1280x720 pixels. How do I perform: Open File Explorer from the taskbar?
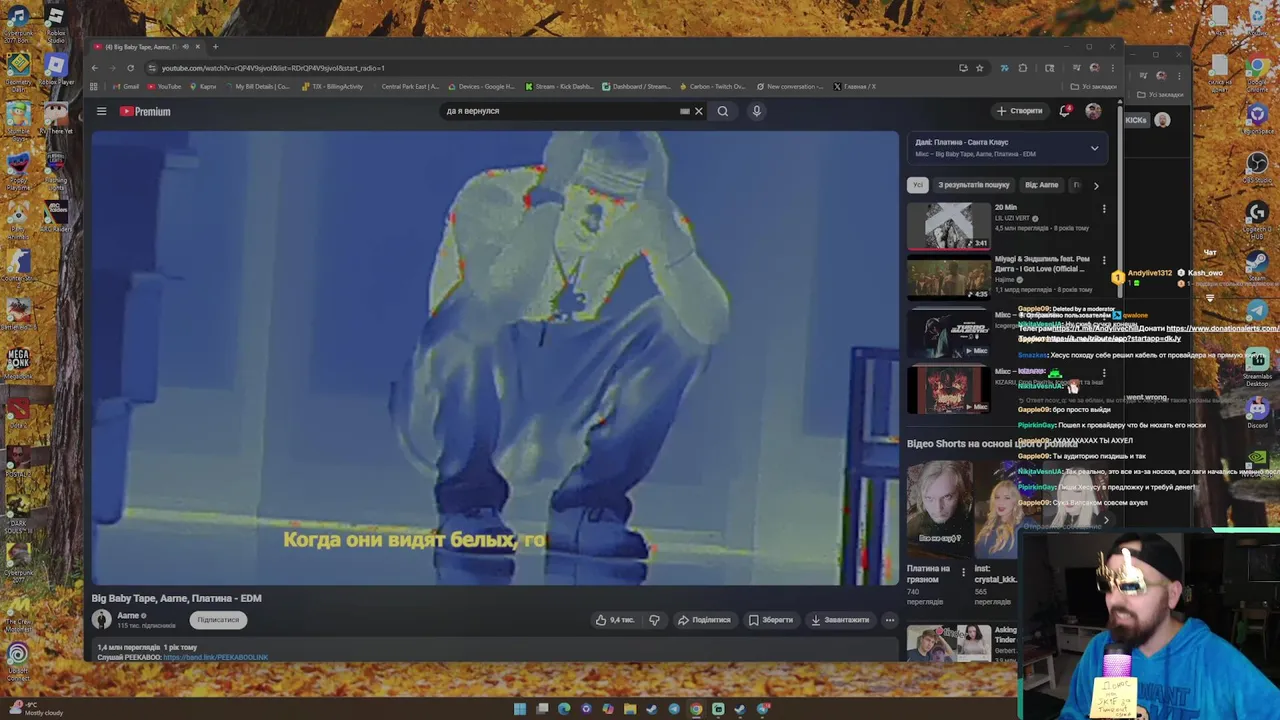pos(630,709)
